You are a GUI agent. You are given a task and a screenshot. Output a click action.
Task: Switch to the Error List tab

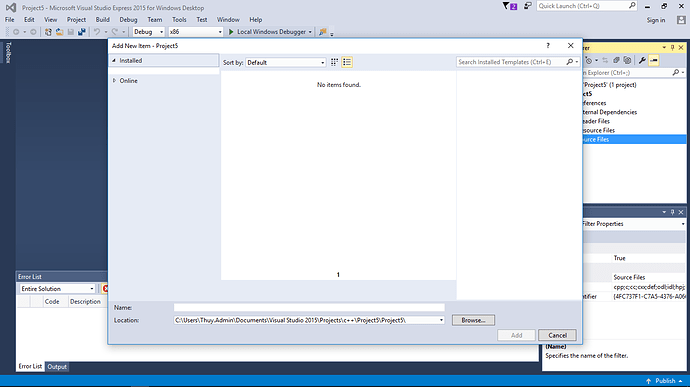point(30,366)
